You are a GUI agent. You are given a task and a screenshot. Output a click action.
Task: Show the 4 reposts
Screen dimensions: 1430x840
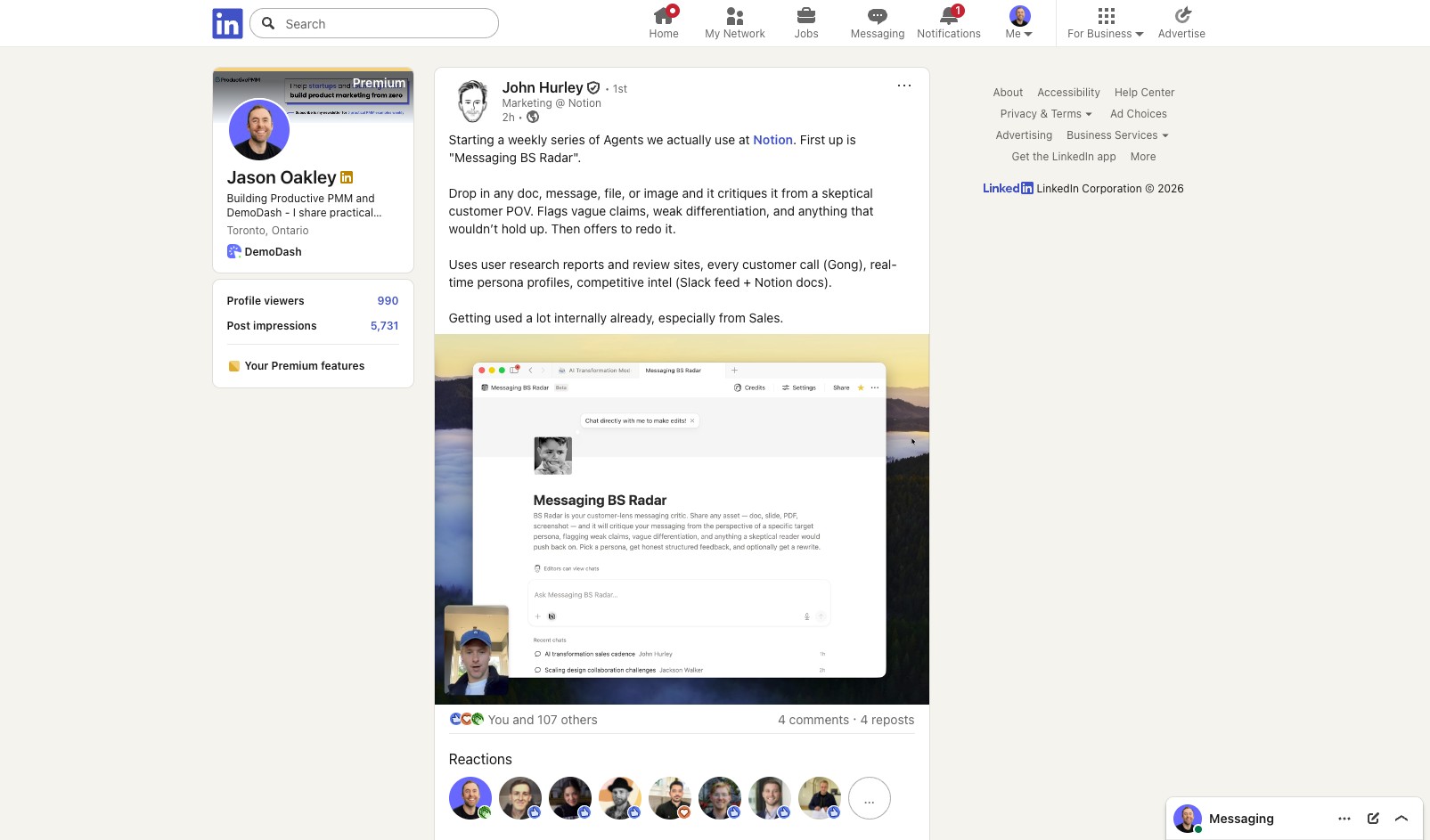(x=887, y=720)
